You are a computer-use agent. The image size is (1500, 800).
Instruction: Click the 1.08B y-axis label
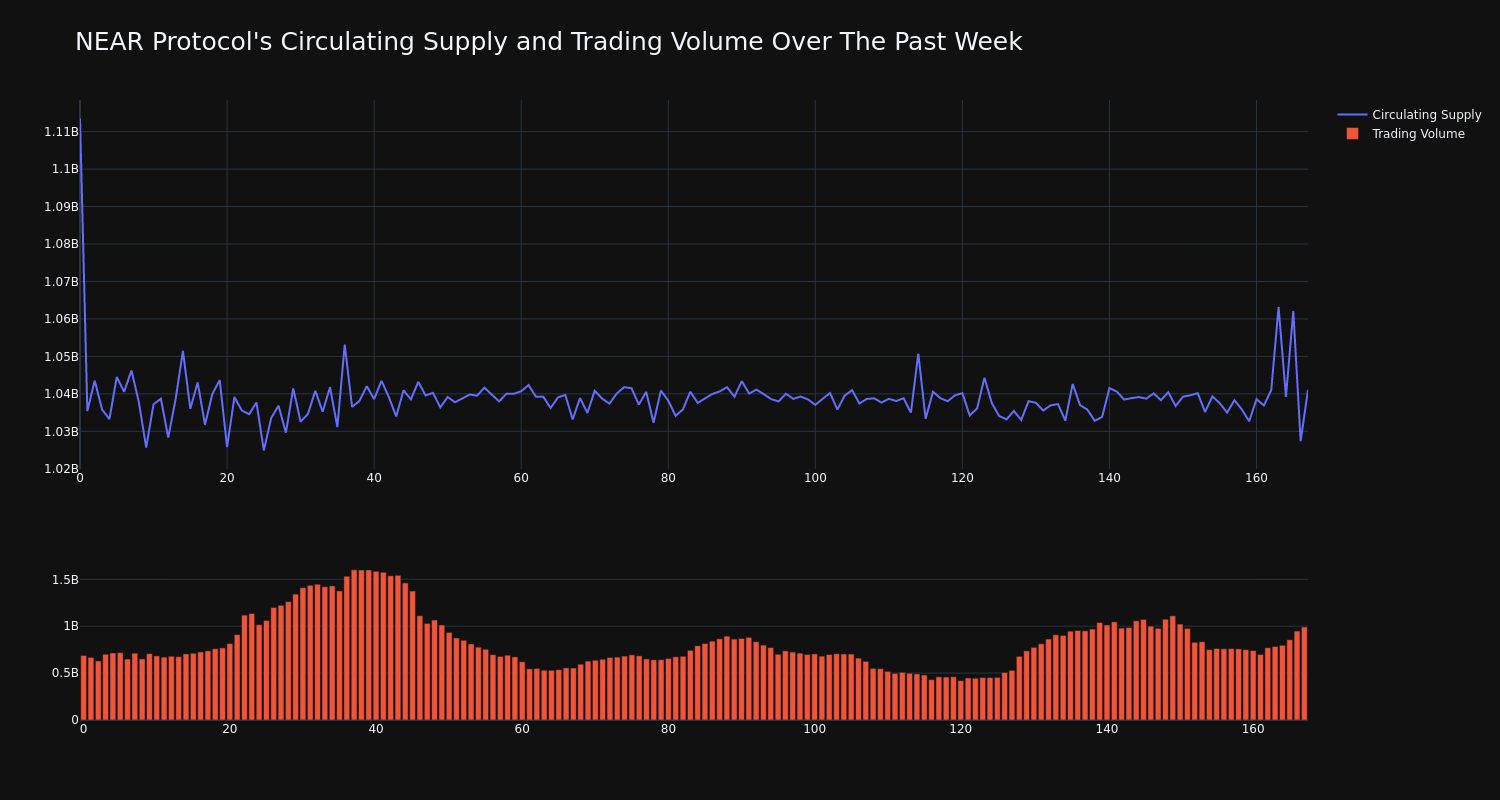61,244
